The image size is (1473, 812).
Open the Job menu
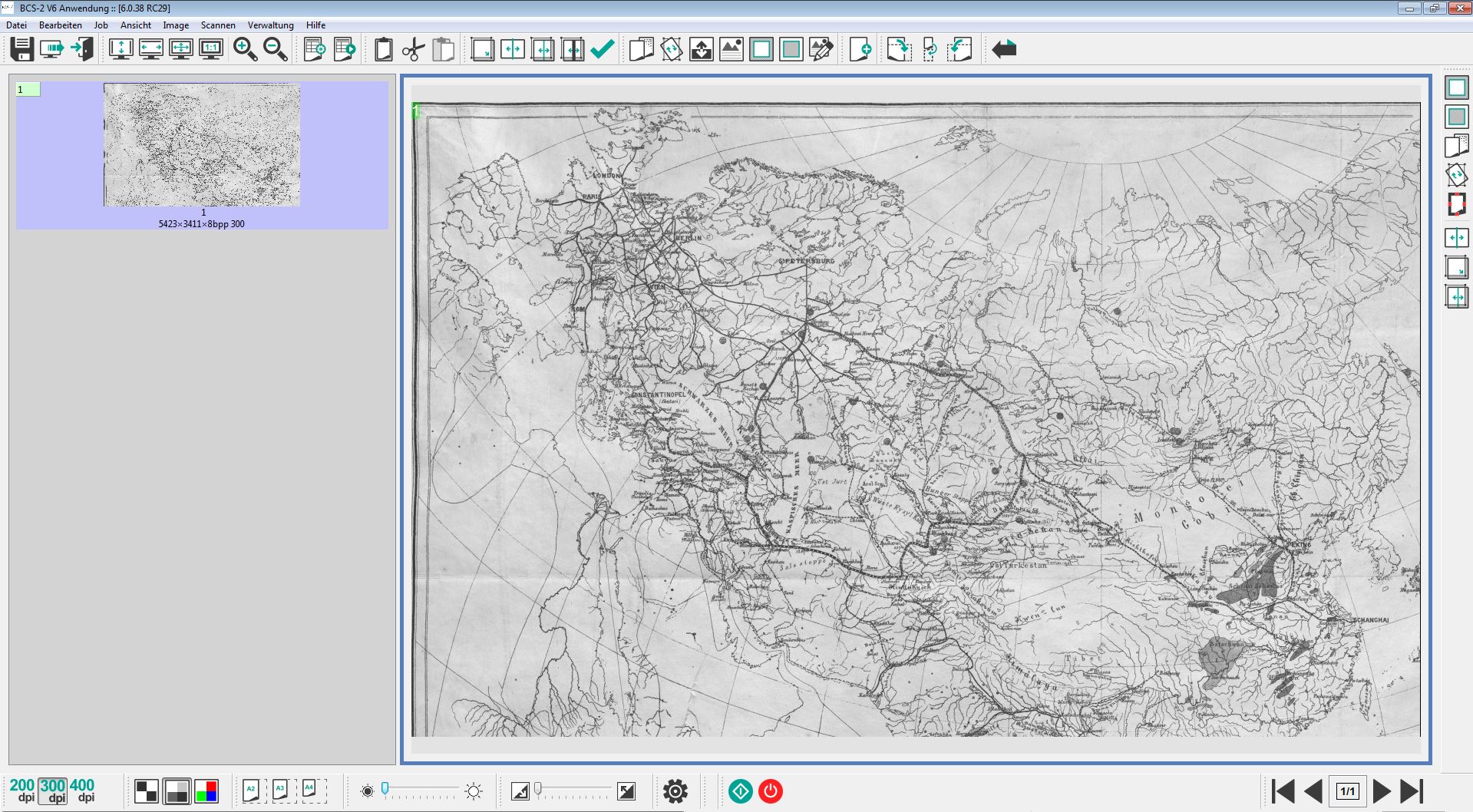[101, 25]
